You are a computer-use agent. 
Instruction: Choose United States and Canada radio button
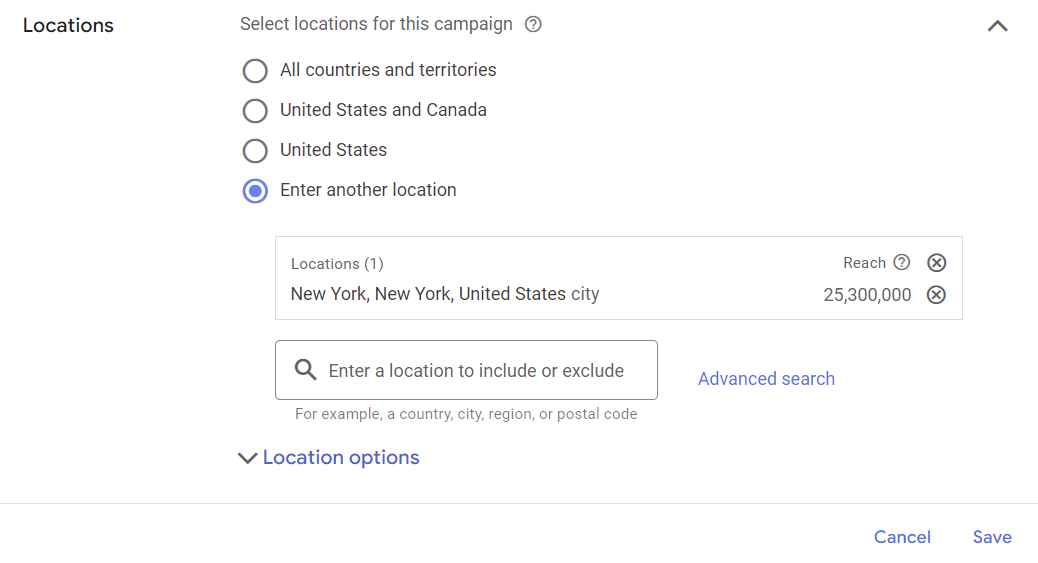click(x=256, y=111)
